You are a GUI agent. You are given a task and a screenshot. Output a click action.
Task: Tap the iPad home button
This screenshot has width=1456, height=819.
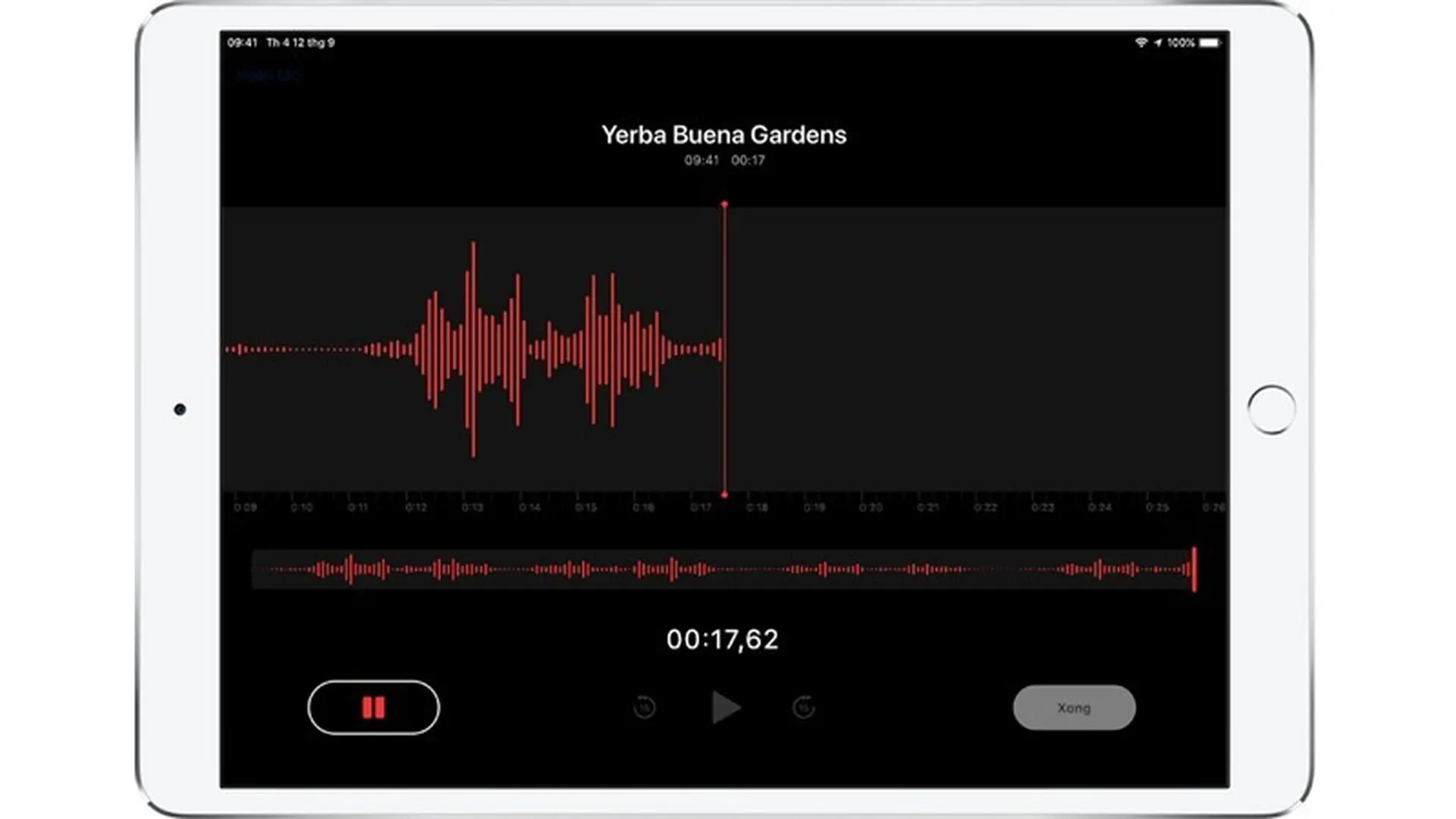point(1272,409)
